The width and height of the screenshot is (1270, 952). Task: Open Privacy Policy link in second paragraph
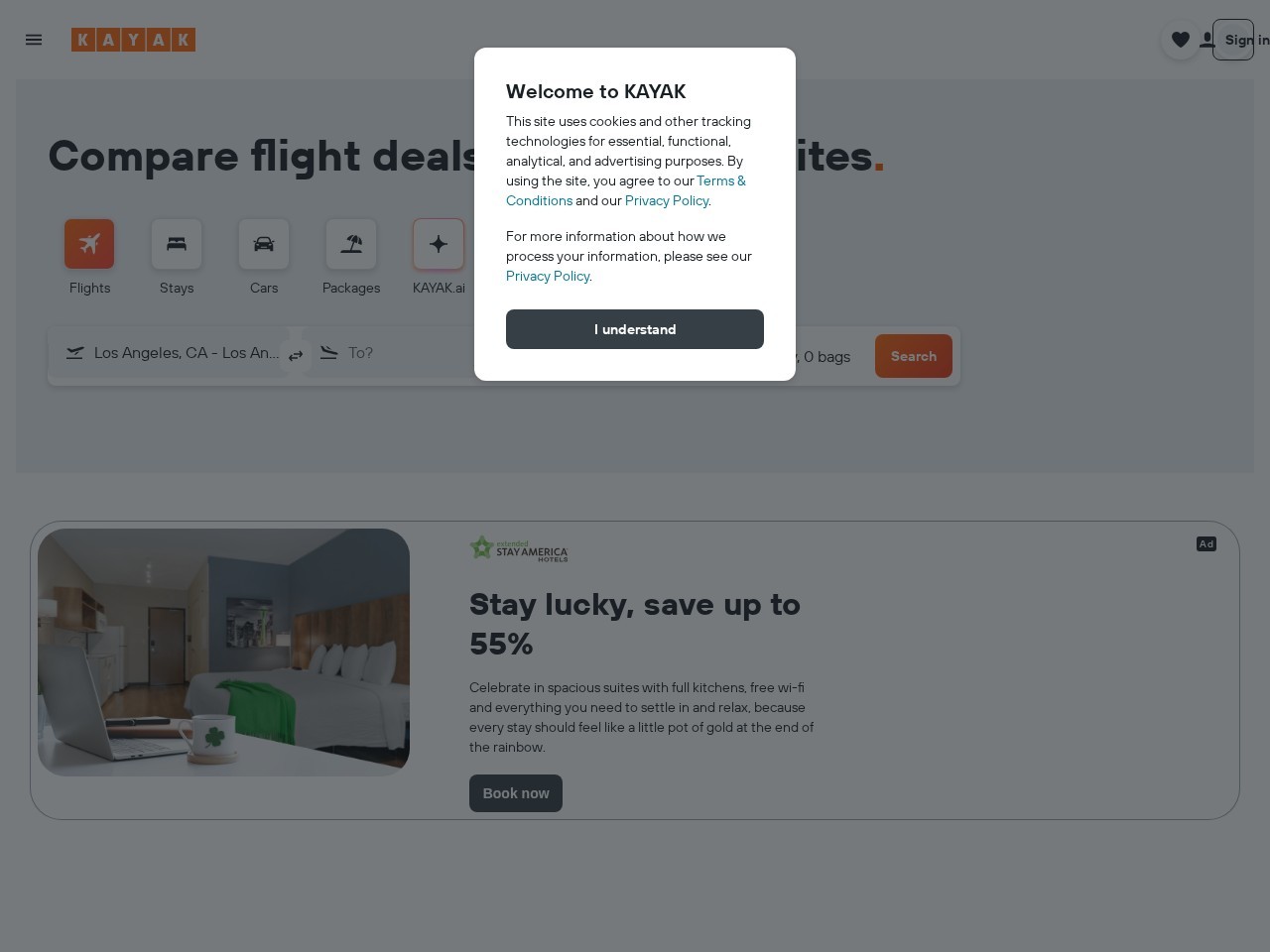(548, 276)
